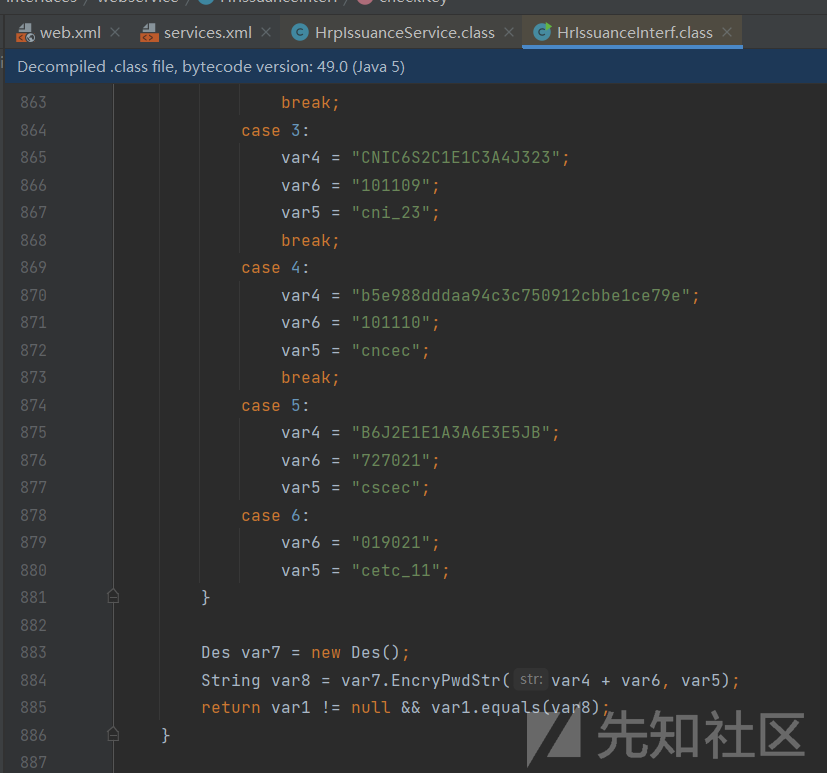Click line number 870 in gutter
This screenshot has height=773, width=827.
tap(33, 295)
